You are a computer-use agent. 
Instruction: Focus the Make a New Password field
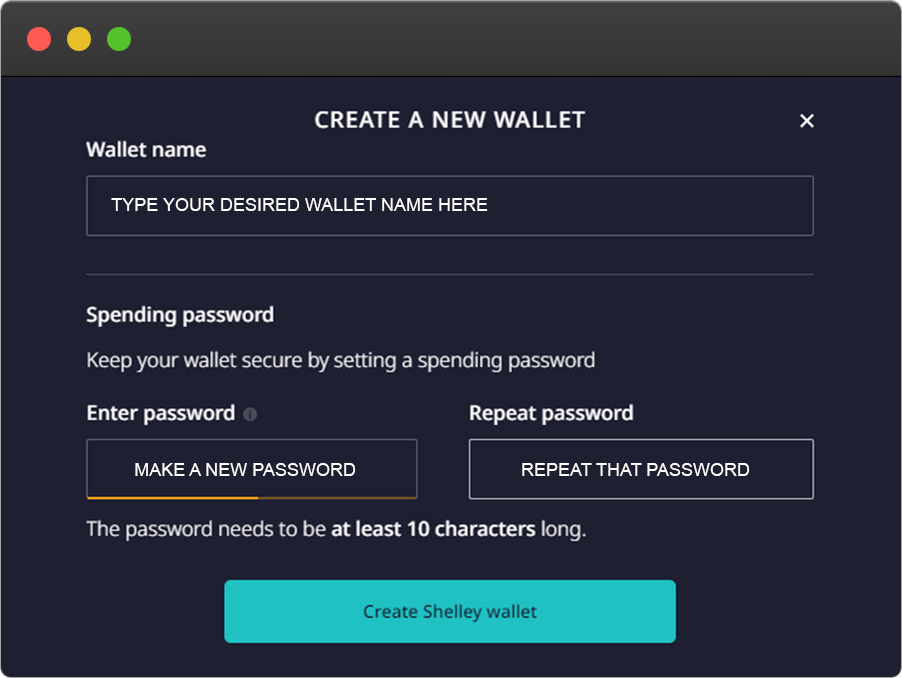pyautogui.click(x=252, y=469)
